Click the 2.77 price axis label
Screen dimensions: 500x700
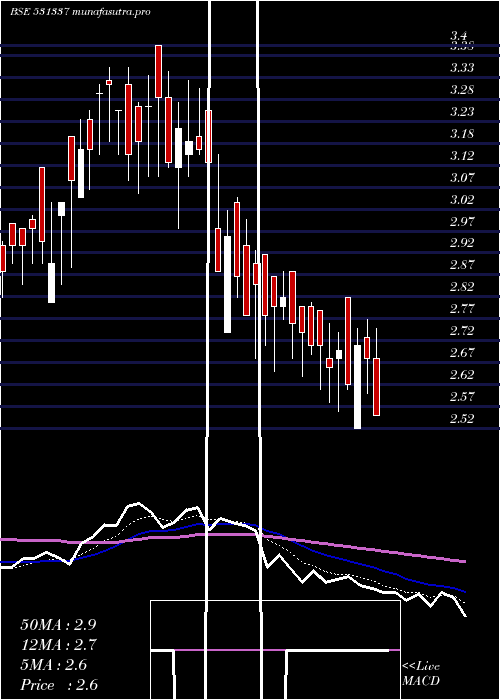pos(462,309)
